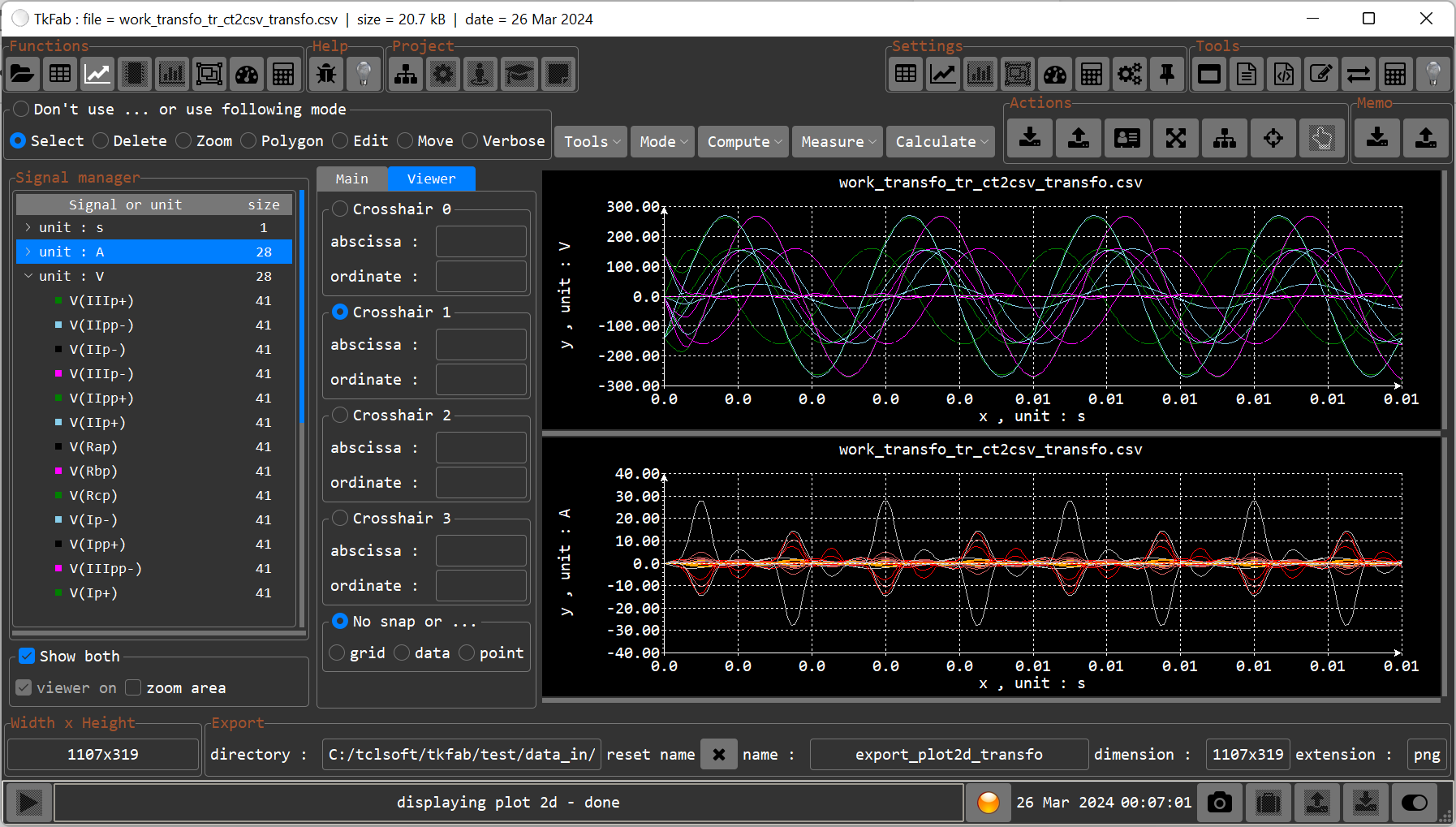Viewport: 1456px width, 827px height.
Task: Click the export directory input field
Action: (x=461, y=754)
